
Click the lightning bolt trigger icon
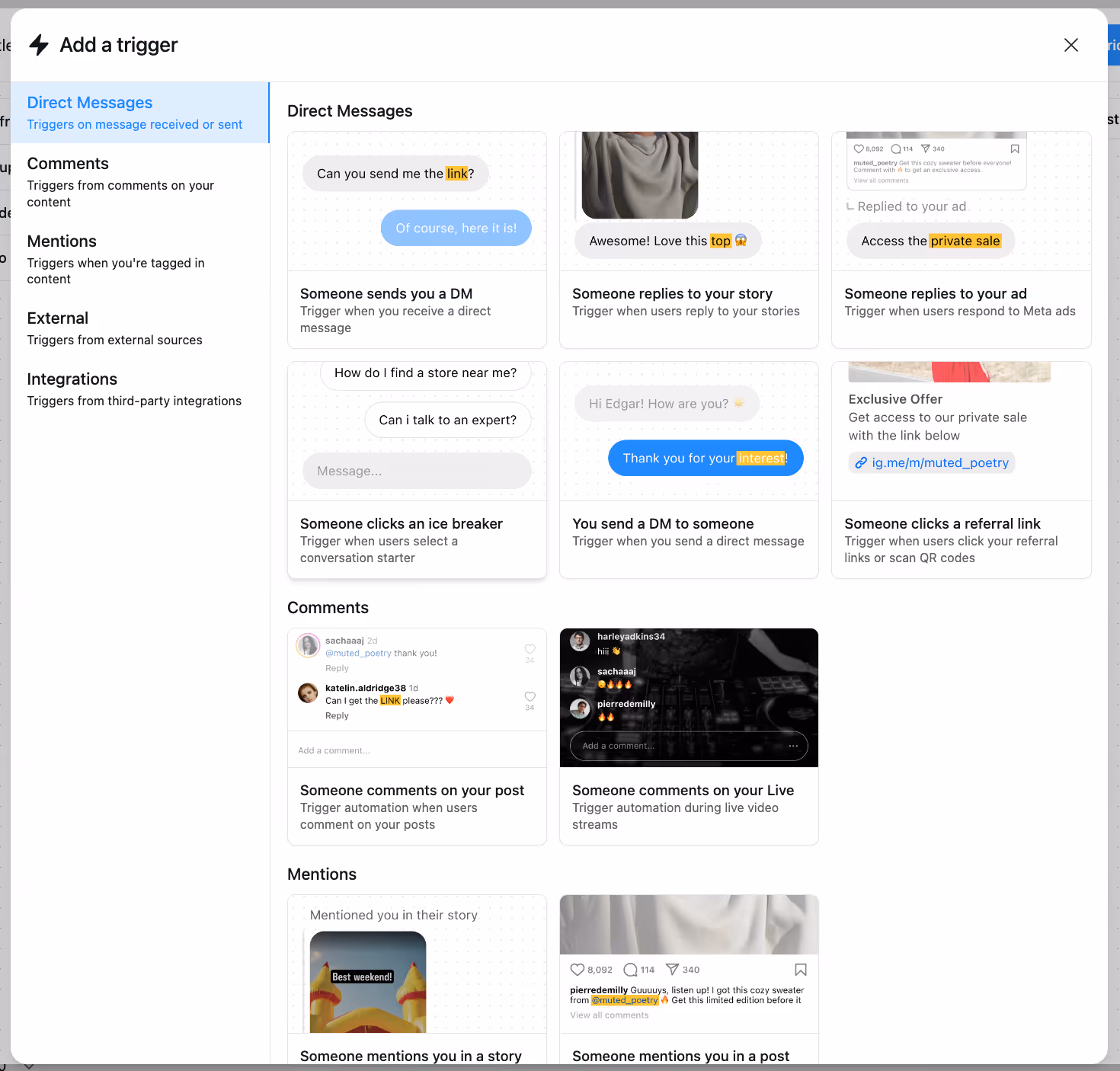click(x=39, y=45)
